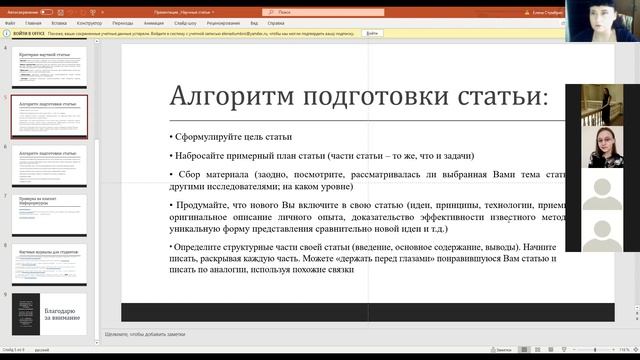The height and width of the screenshot is (360, 640).
Task: Click the user account name in title bar
Action: (547, 13)
